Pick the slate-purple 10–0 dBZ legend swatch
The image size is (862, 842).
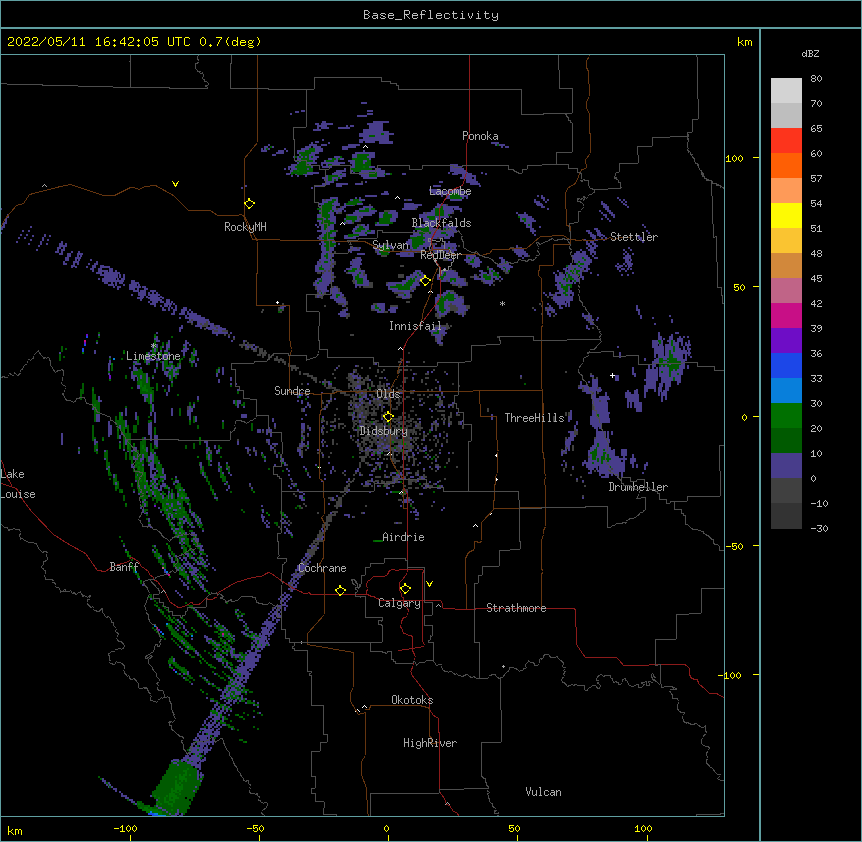[x=786, y=466]
